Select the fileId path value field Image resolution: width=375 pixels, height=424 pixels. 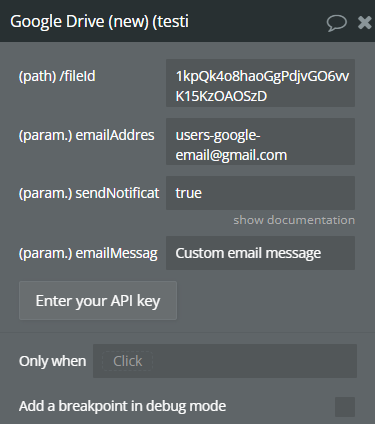[260, 83]
